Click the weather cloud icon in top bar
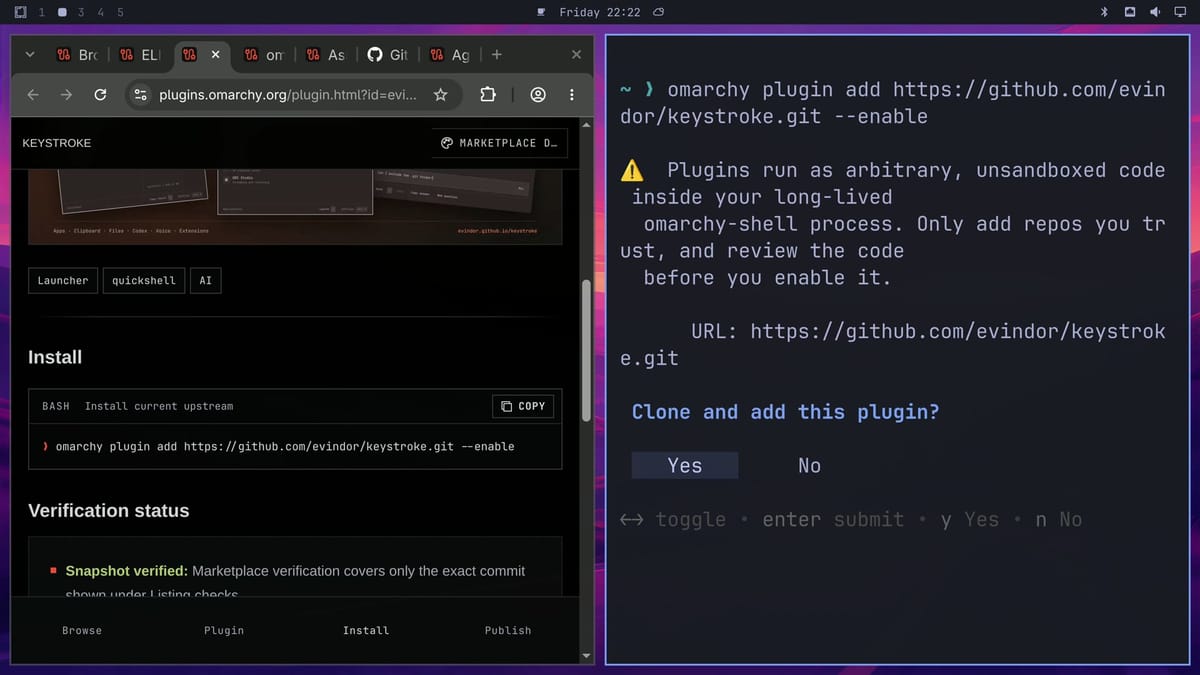The width and height of the screenshot is (1200, 675). pyautogui.click(x=658, y=12)
